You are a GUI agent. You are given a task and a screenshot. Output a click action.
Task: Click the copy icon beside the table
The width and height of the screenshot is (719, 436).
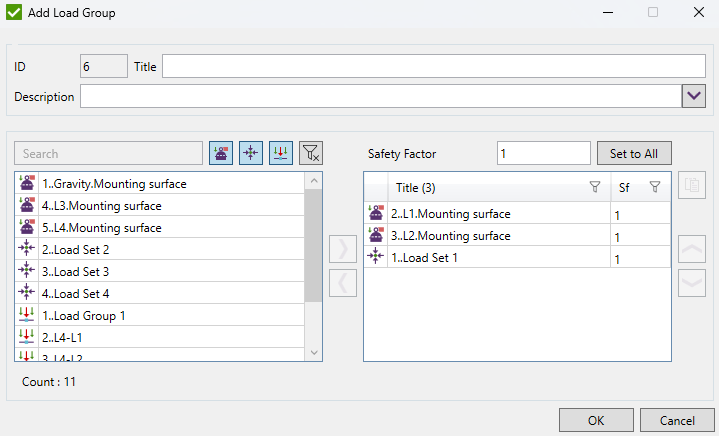tap(690, 185)
